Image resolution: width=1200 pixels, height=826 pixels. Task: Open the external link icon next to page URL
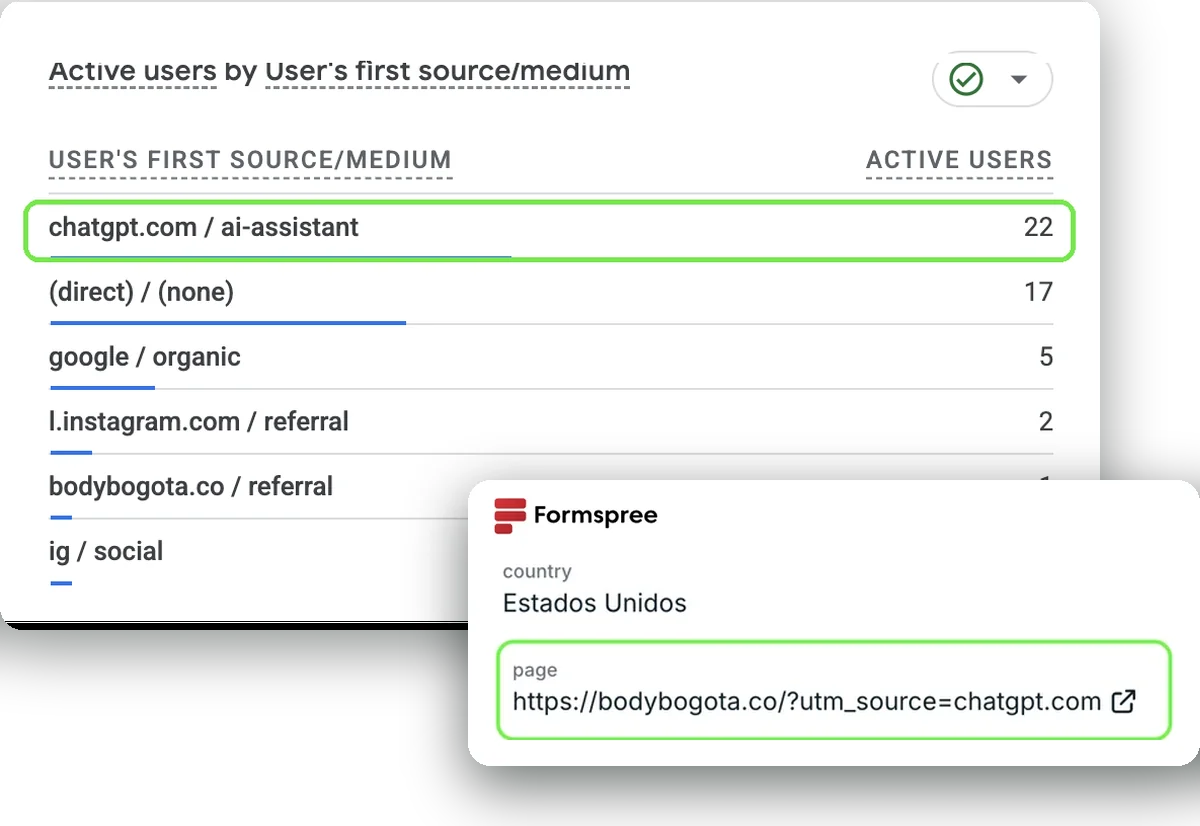[x=1124, y=701]
